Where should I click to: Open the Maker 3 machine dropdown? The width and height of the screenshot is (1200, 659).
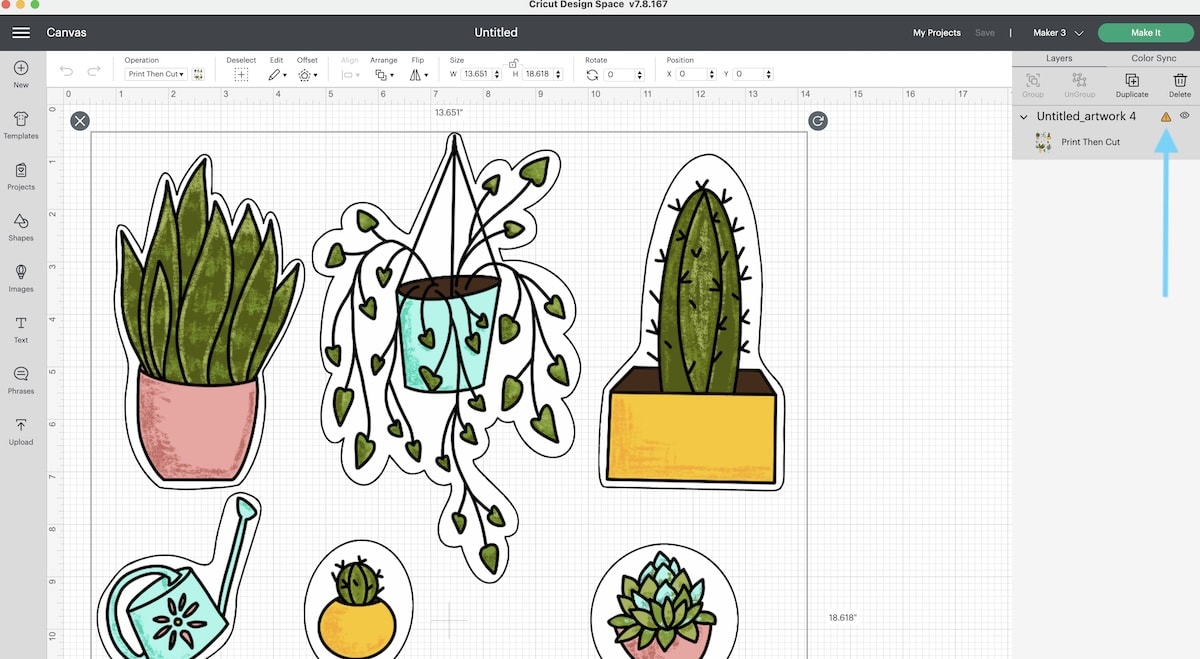(x=1058, y=33)
